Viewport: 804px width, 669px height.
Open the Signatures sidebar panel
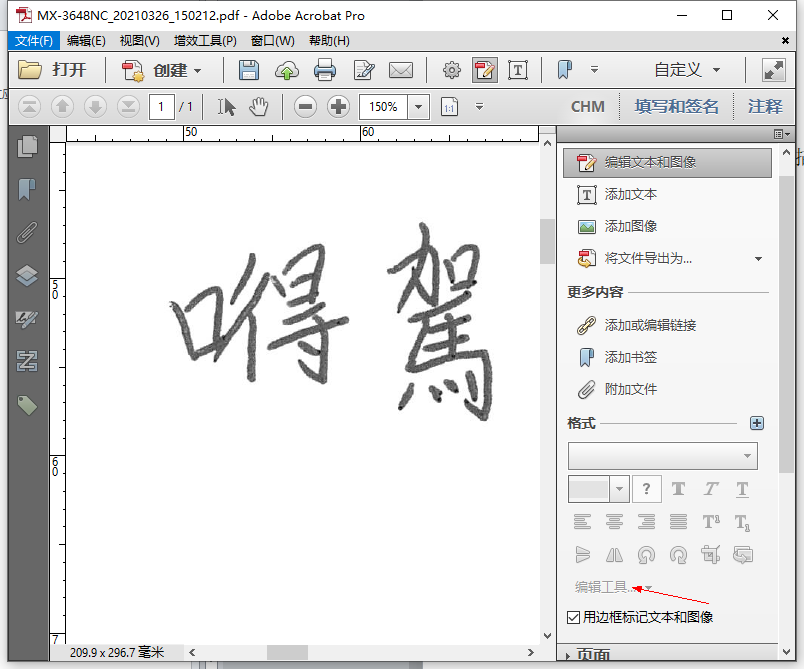(27, 318)
